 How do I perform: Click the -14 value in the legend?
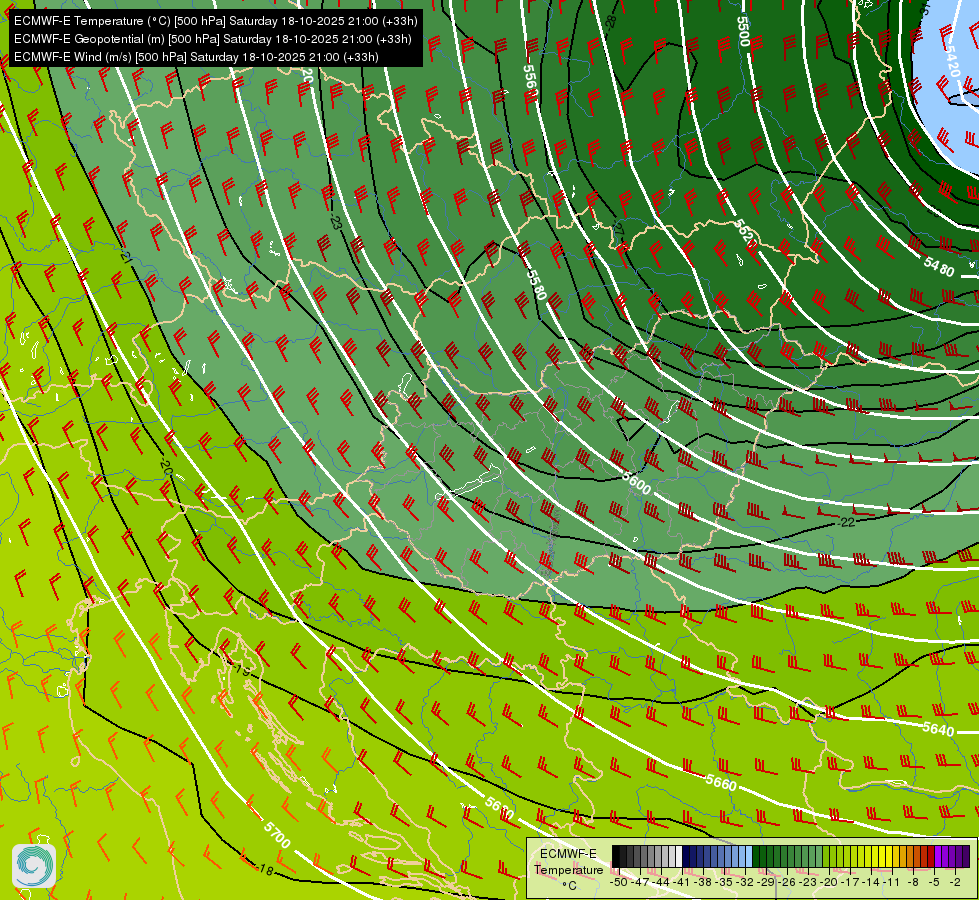pyautogui.click(x=871, y=882)
